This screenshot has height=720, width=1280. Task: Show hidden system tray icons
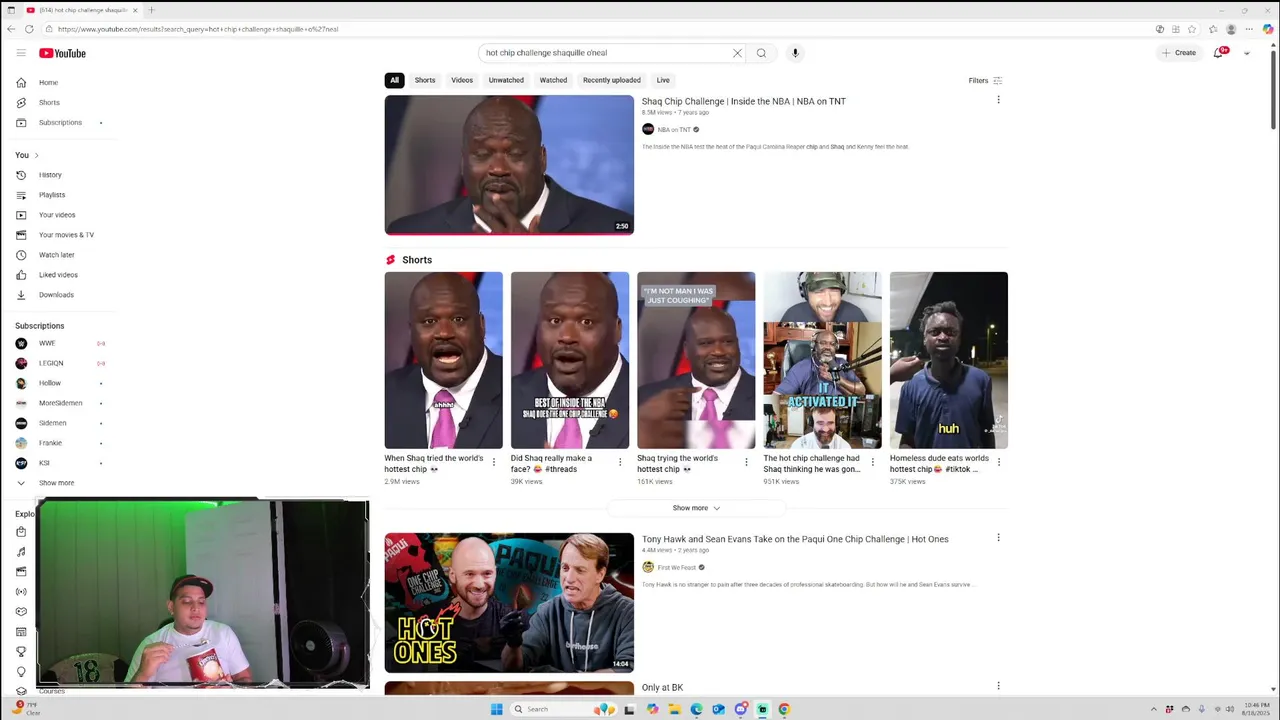click(x=1153, y=709)
